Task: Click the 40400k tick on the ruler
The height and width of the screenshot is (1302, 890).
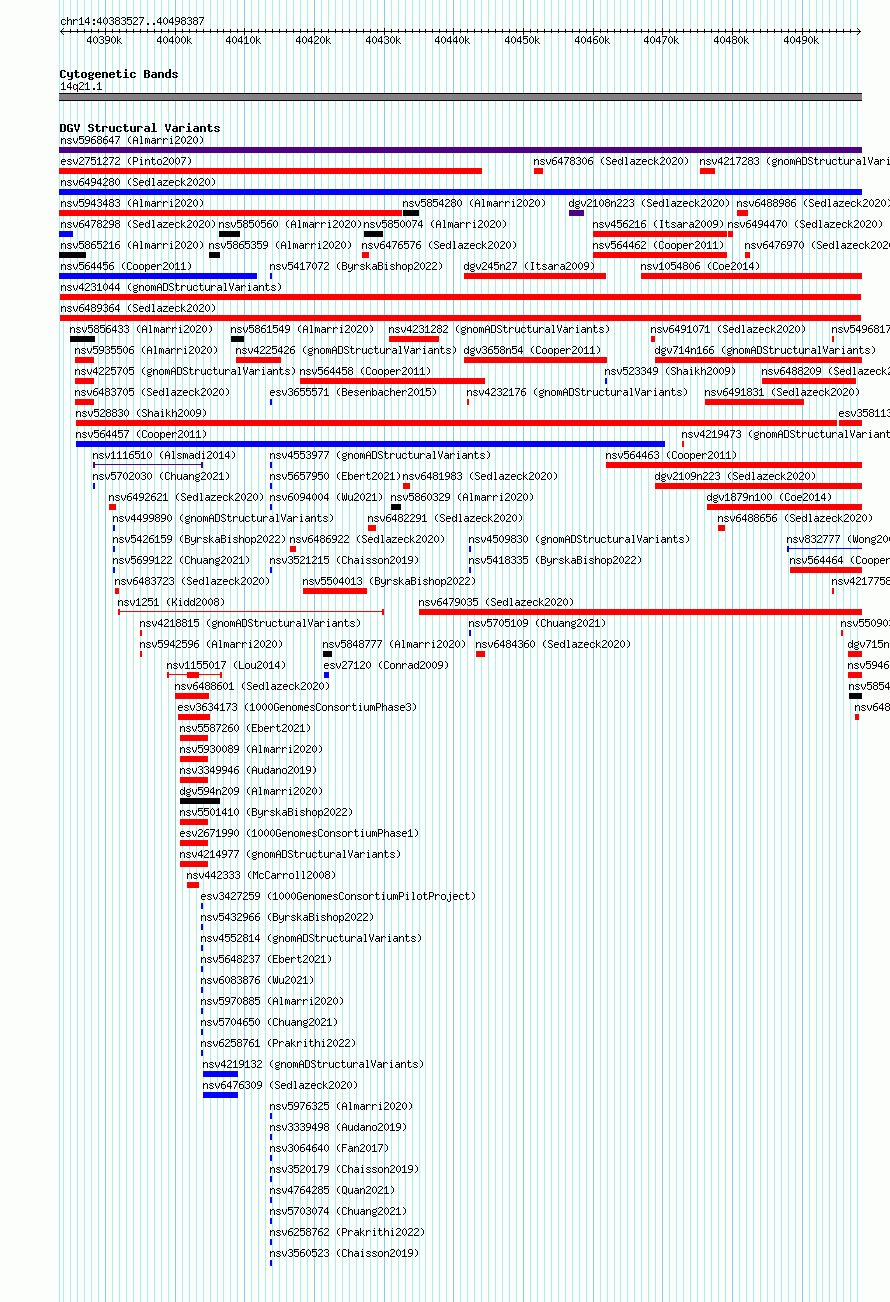Action: tap(174, 40)
